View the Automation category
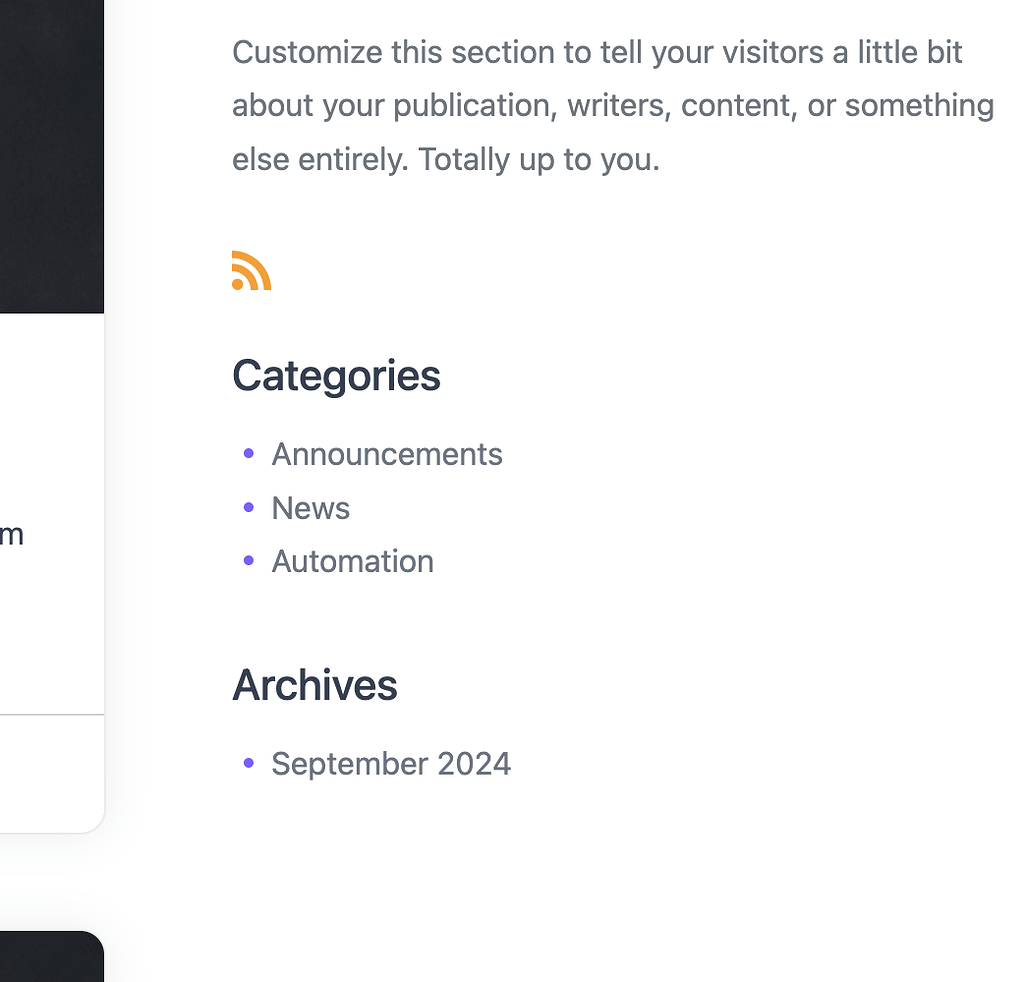The image size is (1024, 982). (352, 561)
